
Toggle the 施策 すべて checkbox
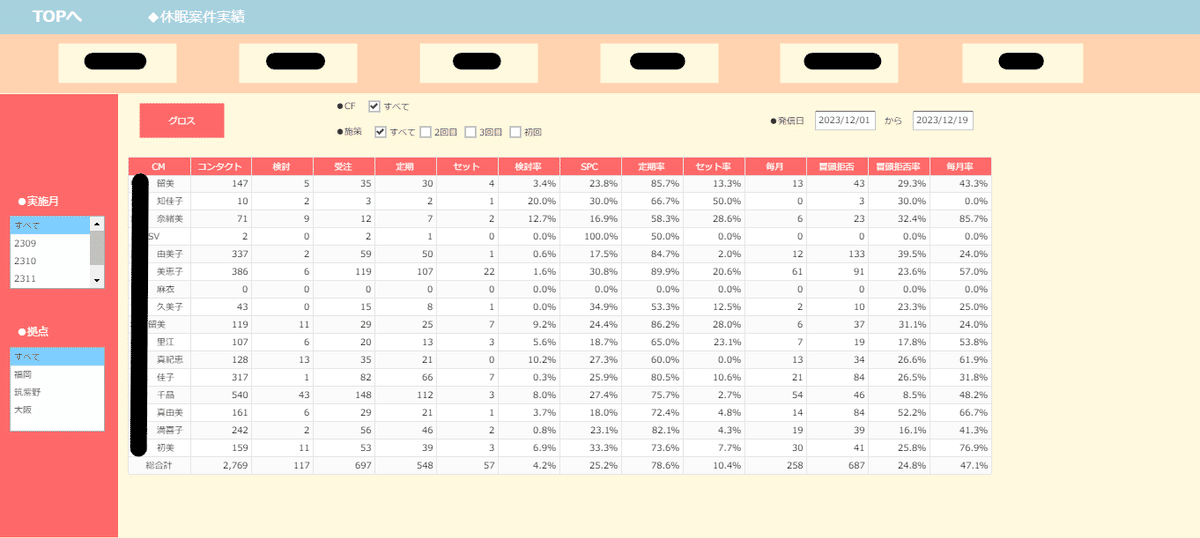pyautogui.click(x=380, y=132)
